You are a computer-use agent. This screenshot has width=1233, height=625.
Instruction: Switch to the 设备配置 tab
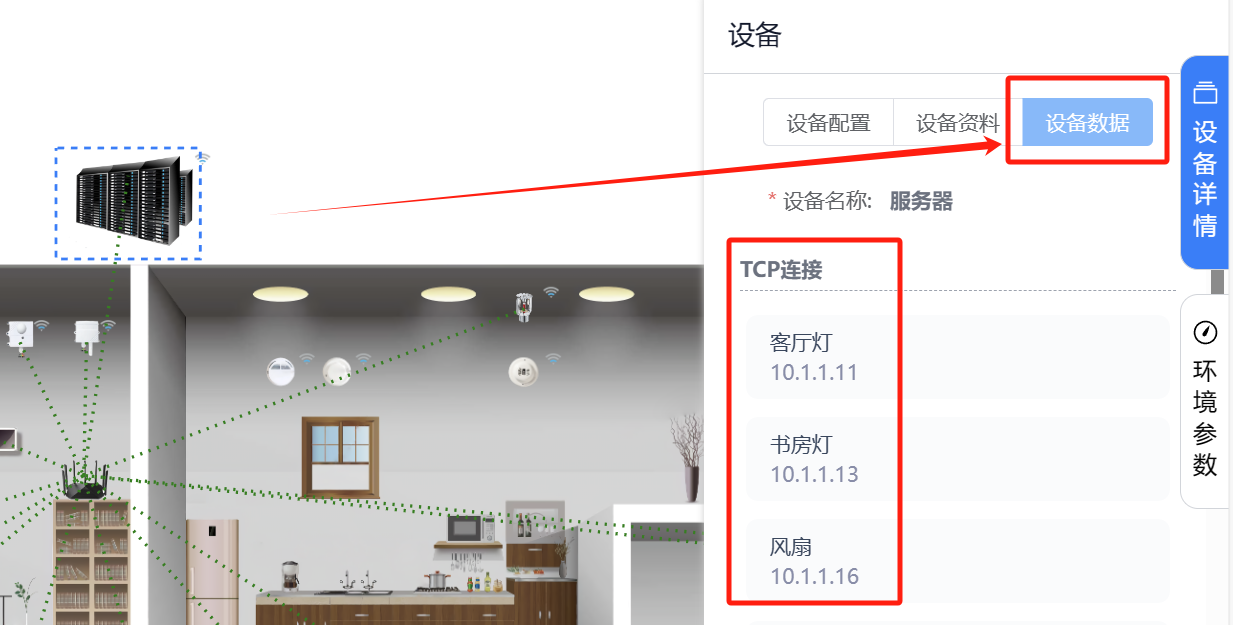tap(828, 123)
